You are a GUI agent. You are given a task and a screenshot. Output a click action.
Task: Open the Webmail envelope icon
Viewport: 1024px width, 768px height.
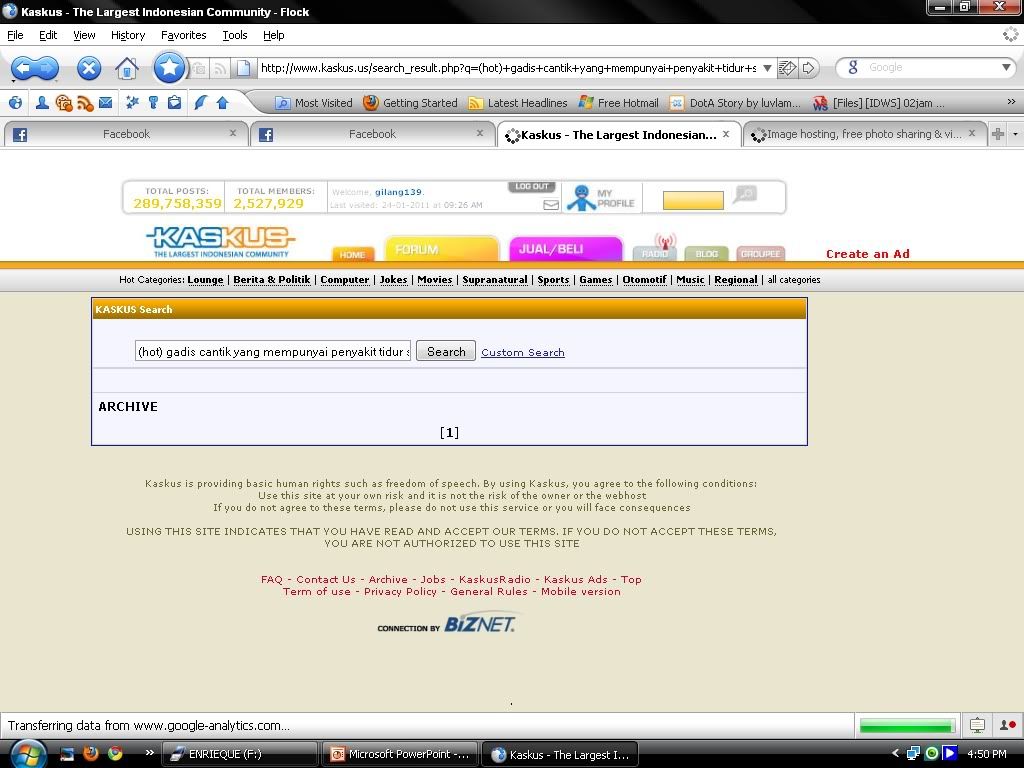[x=105, y=103]
